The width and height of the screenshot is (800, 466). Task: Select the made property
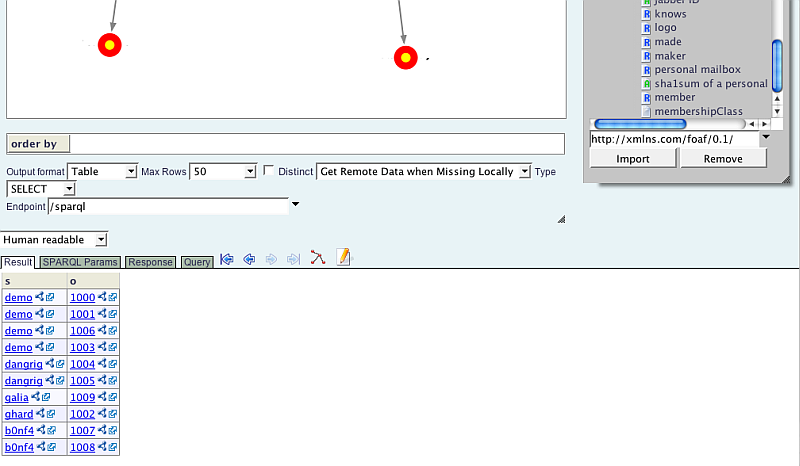click(668, 42)
